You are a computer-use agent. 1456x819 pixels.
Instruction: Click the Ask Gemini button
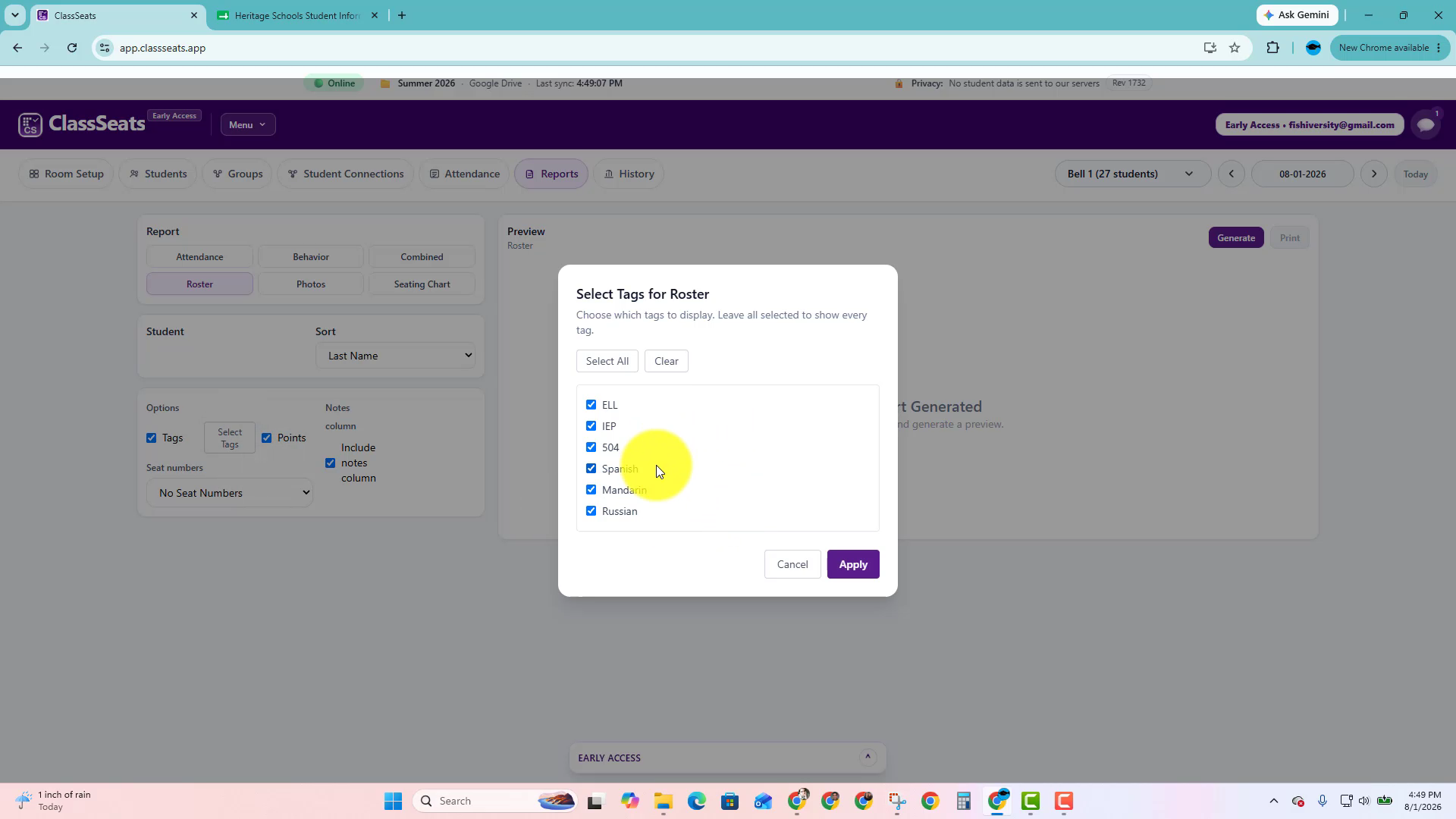tap(1297, 15)
